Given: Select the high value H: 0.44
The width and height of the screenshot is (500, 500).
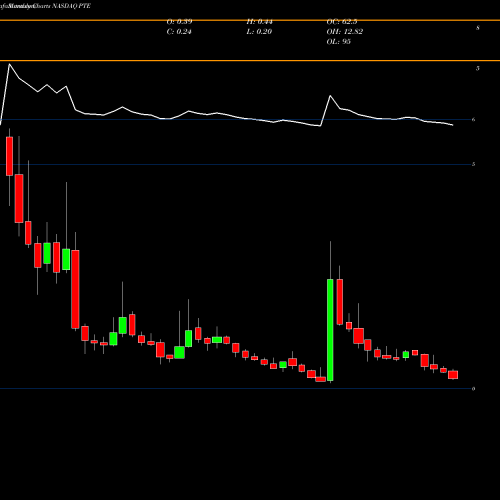Looking at the screenshot, I should [259, 22].
